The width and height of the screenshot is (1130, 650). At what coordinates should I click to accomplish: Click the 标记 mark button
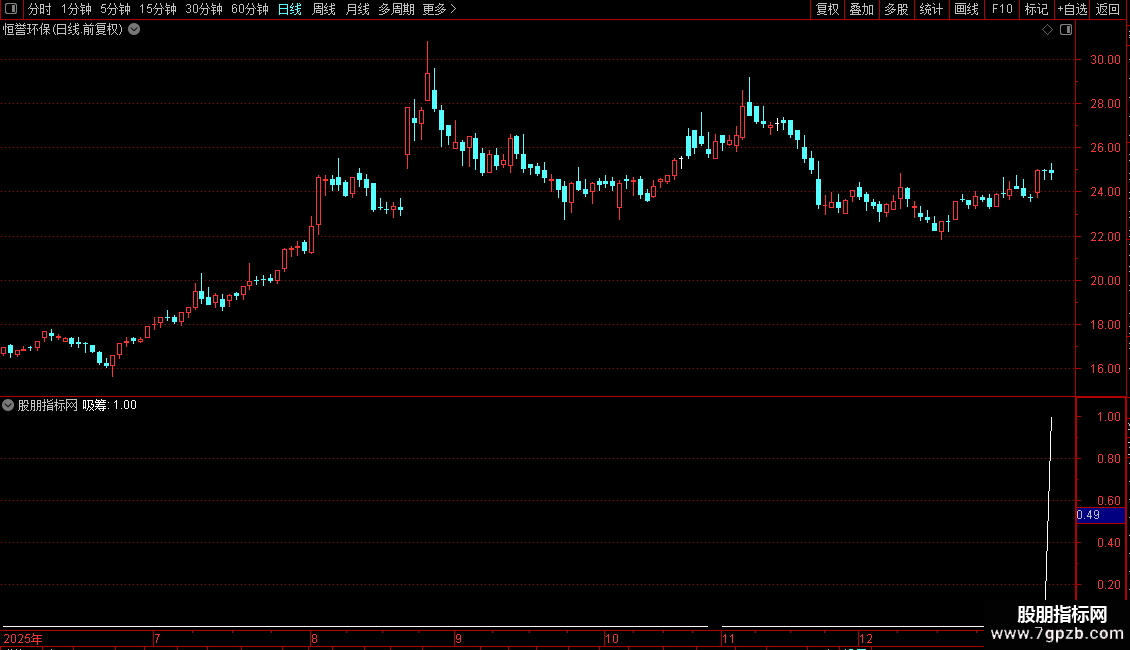tap(1036, 9)
